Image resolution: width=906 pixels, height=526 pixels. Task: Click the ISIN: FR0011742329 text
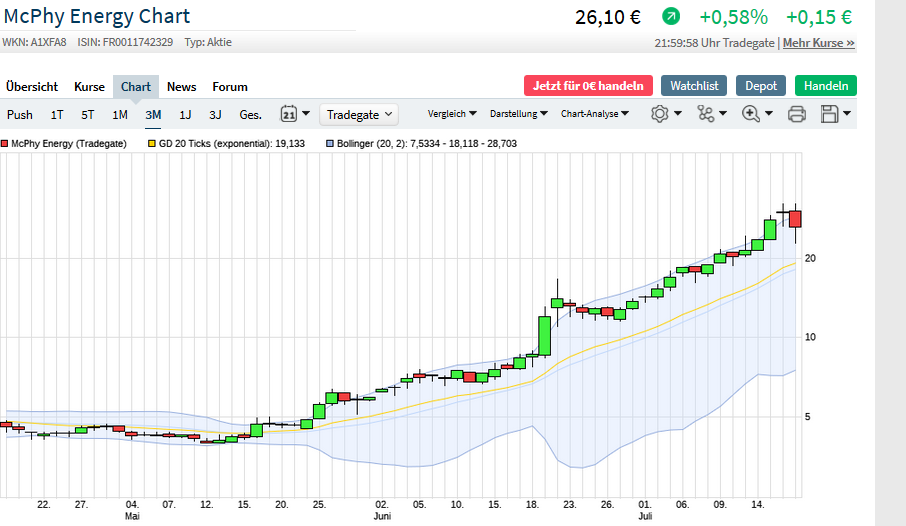(125, 42)
